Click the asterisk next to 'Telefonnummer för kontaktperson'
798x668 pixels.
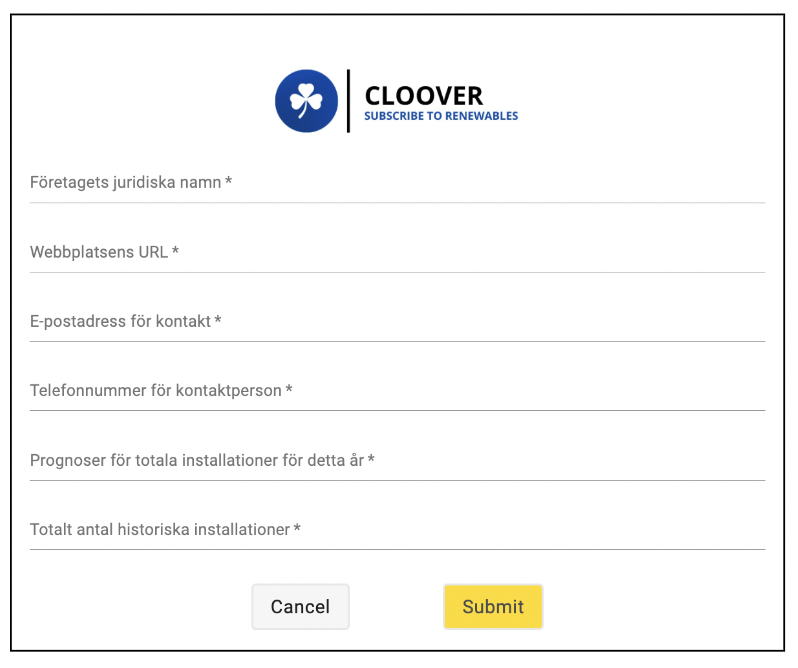click(x=289, y=388)
